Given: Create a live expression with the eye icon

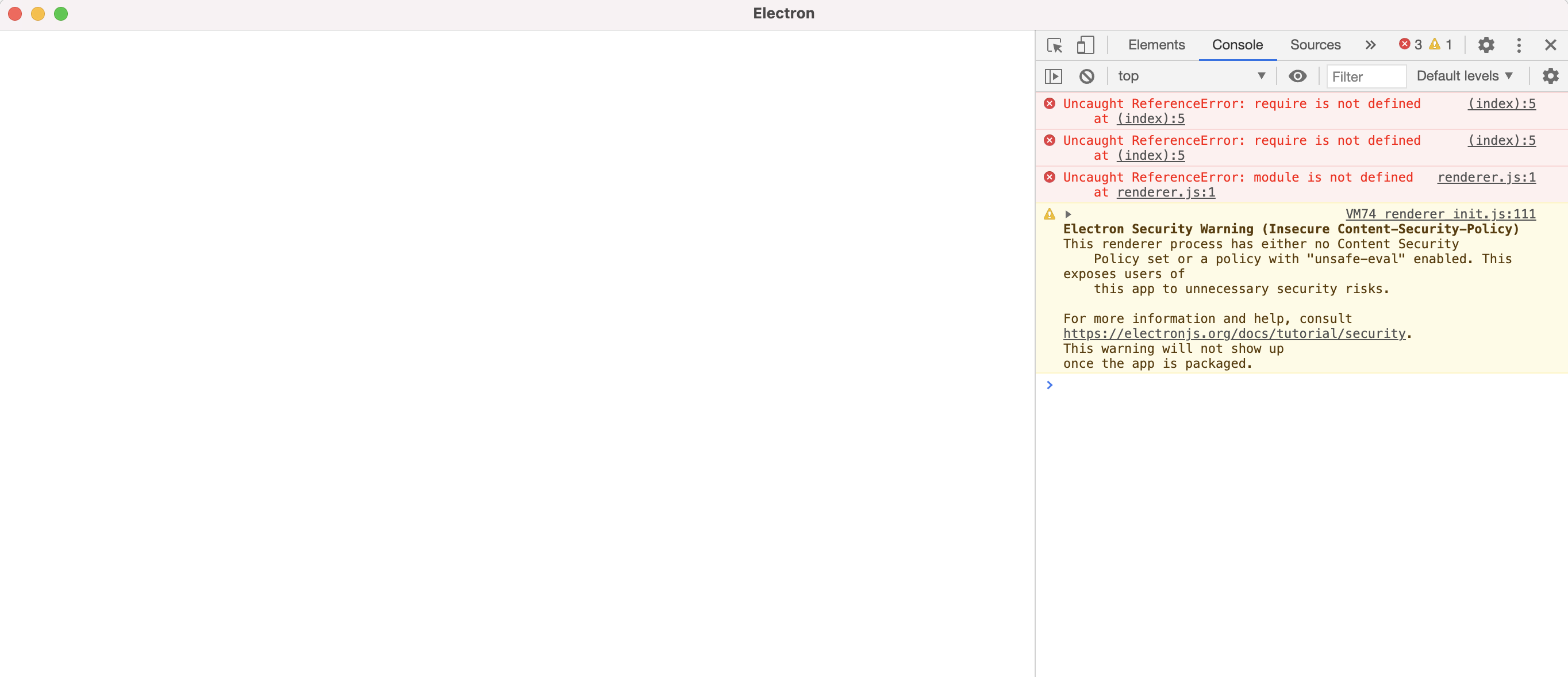Looking at the screenshot, I should 1298,76.
